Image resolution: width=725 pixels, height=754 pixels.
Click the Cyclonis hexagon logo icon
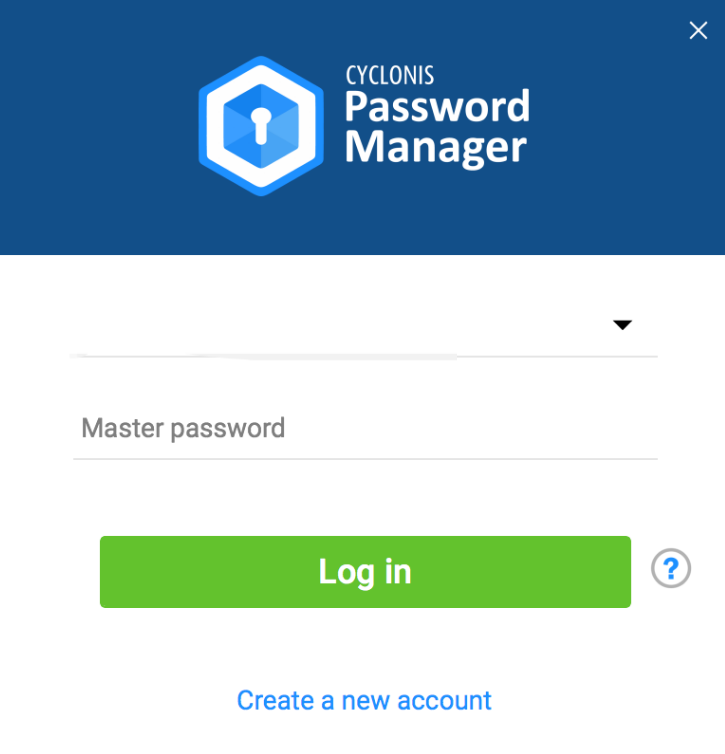[x=261, y=126]
